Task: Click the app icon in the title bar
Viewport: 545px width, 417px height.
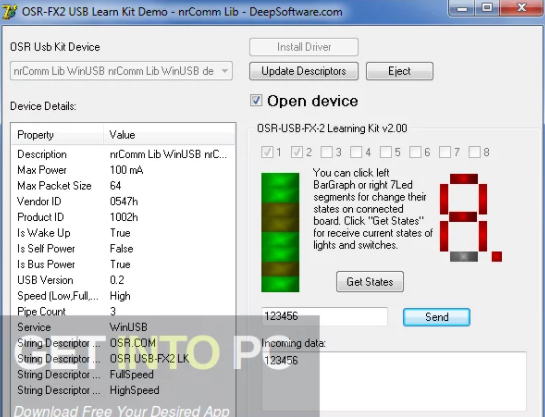Action: tap(9, 11)
